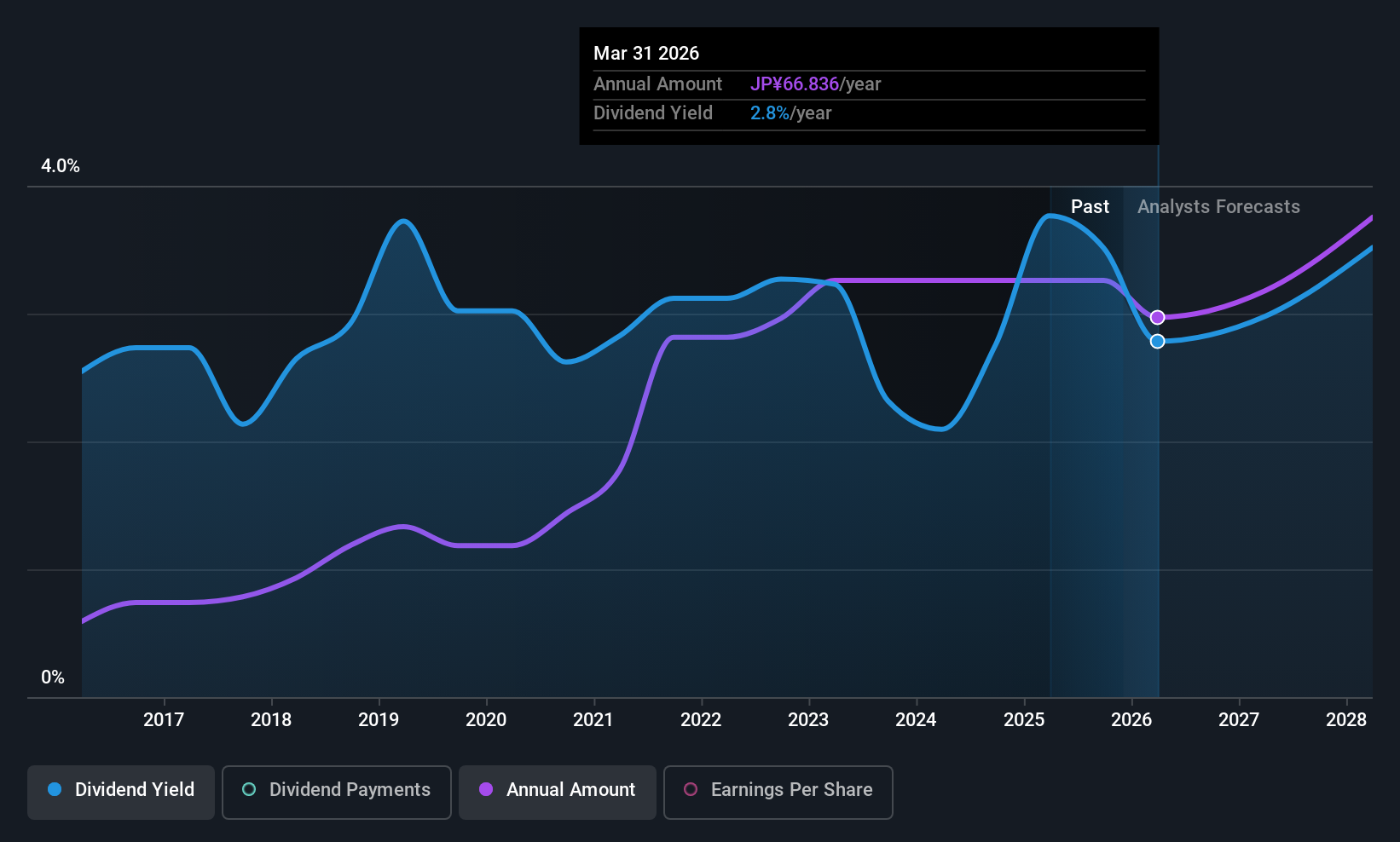Select the 2028 axis year
This screenshot has width=1400, height=842.
click(x=1346, y=720)
